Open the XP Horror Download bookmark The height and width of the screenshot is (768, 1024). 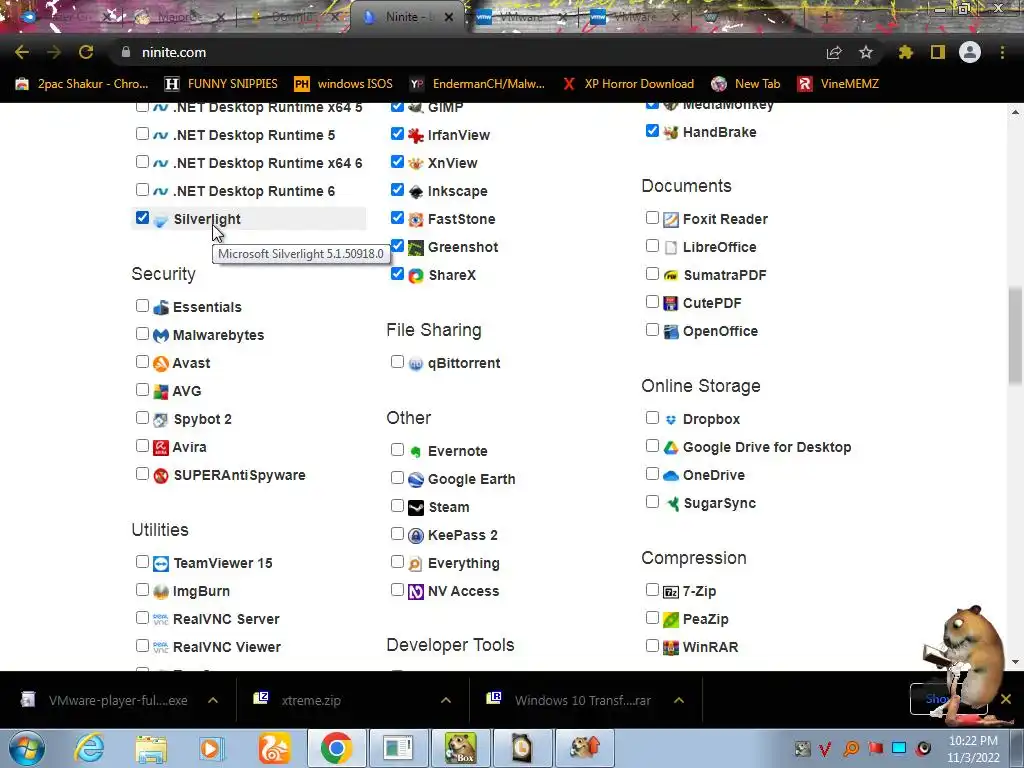(x=628, y=84)
